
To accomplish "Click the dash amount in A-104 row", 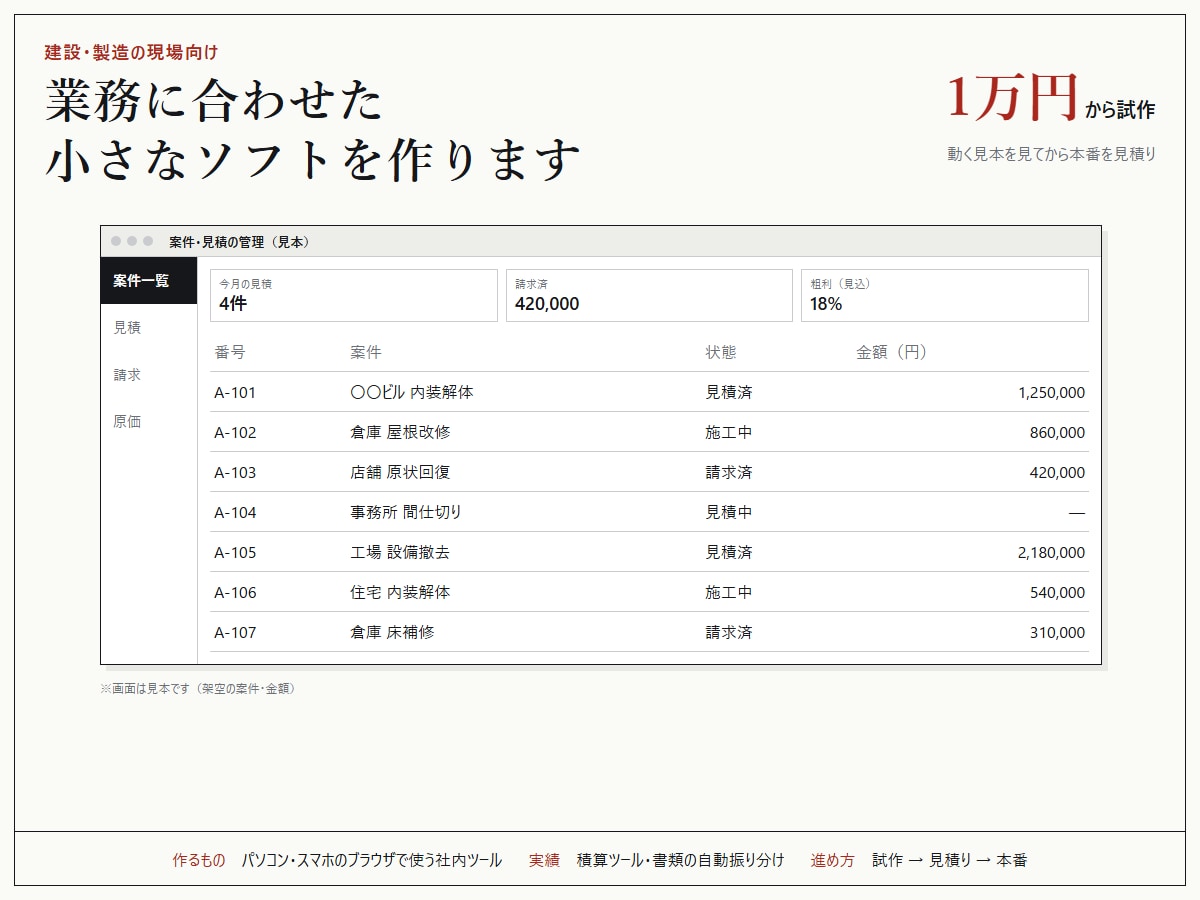I will (x=1077, y=512).
